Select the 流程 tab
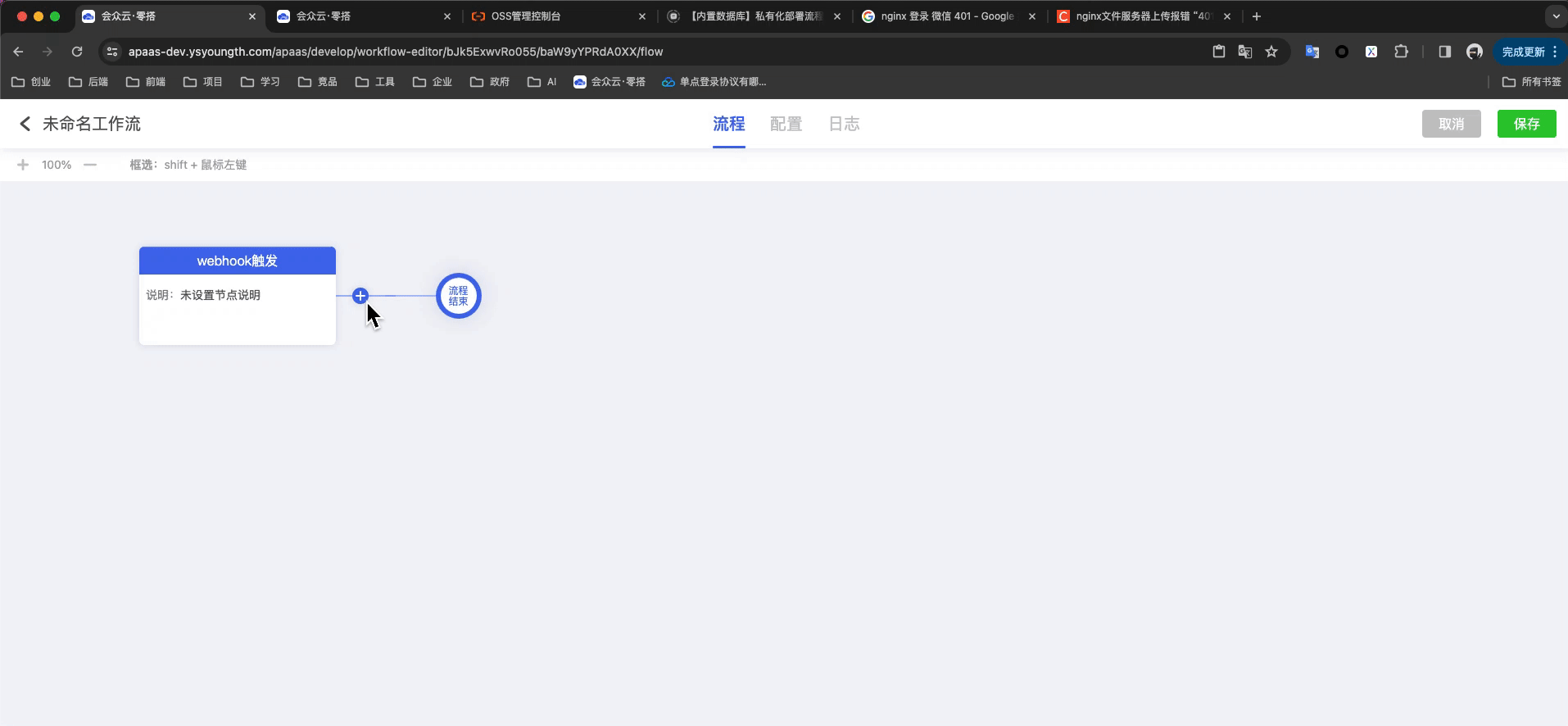Viewport: 1568px width, 726px height. pos(728,124)
